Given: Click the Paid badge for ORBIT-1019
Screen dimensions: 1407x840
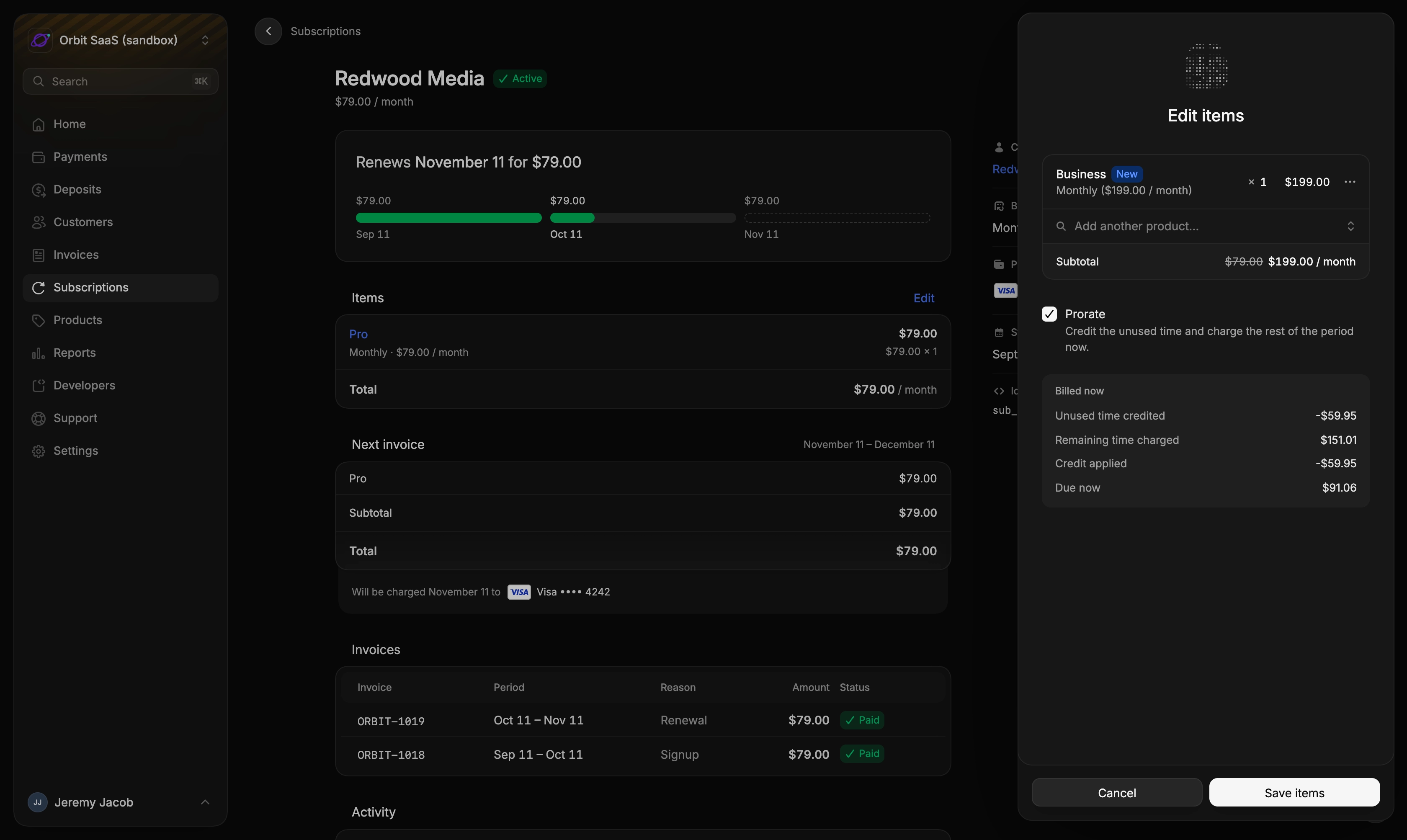Looking at the screenshot, I should click(862, 720).
